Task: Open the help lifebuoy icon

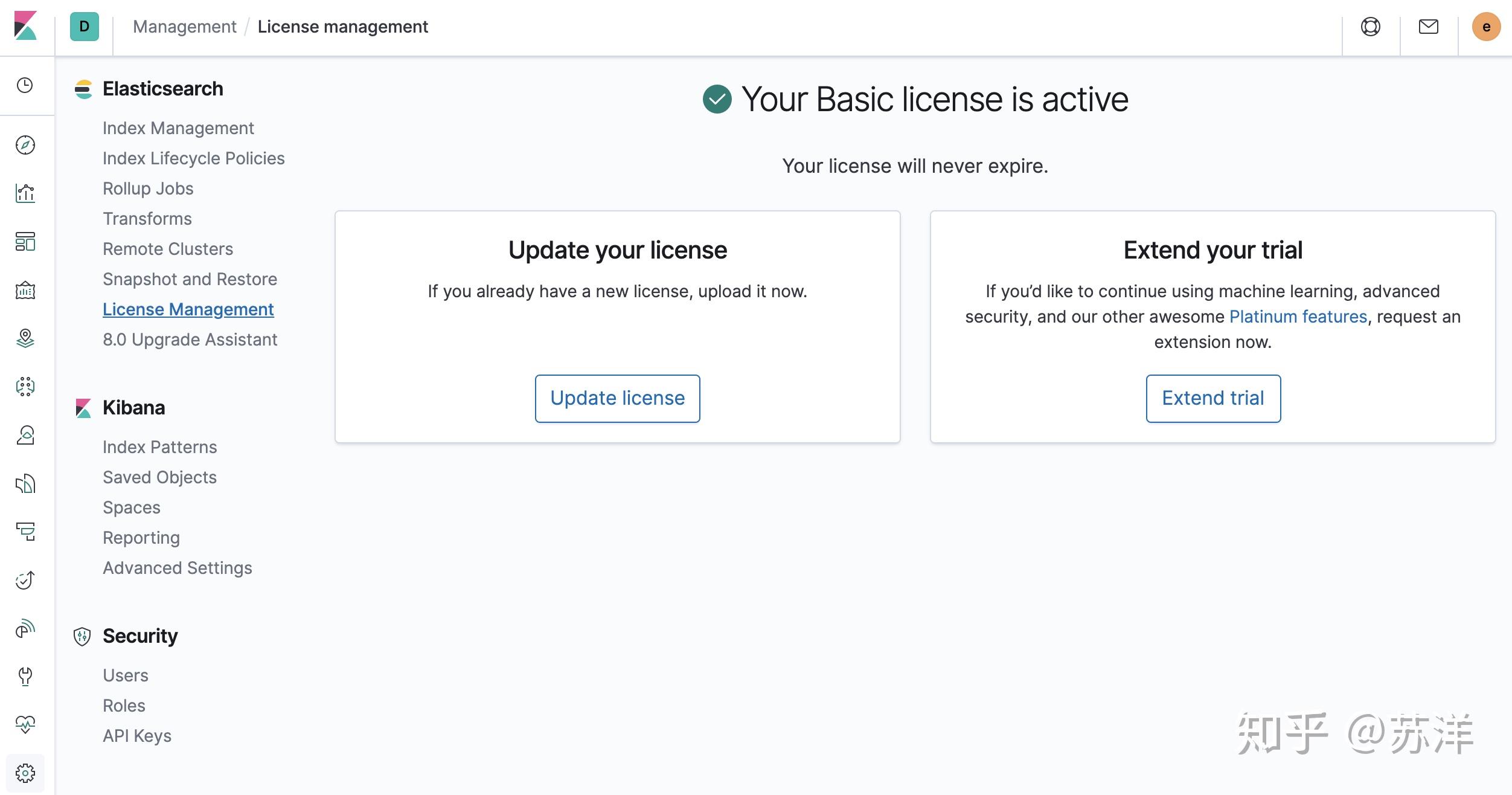Action: [1370, 27]
